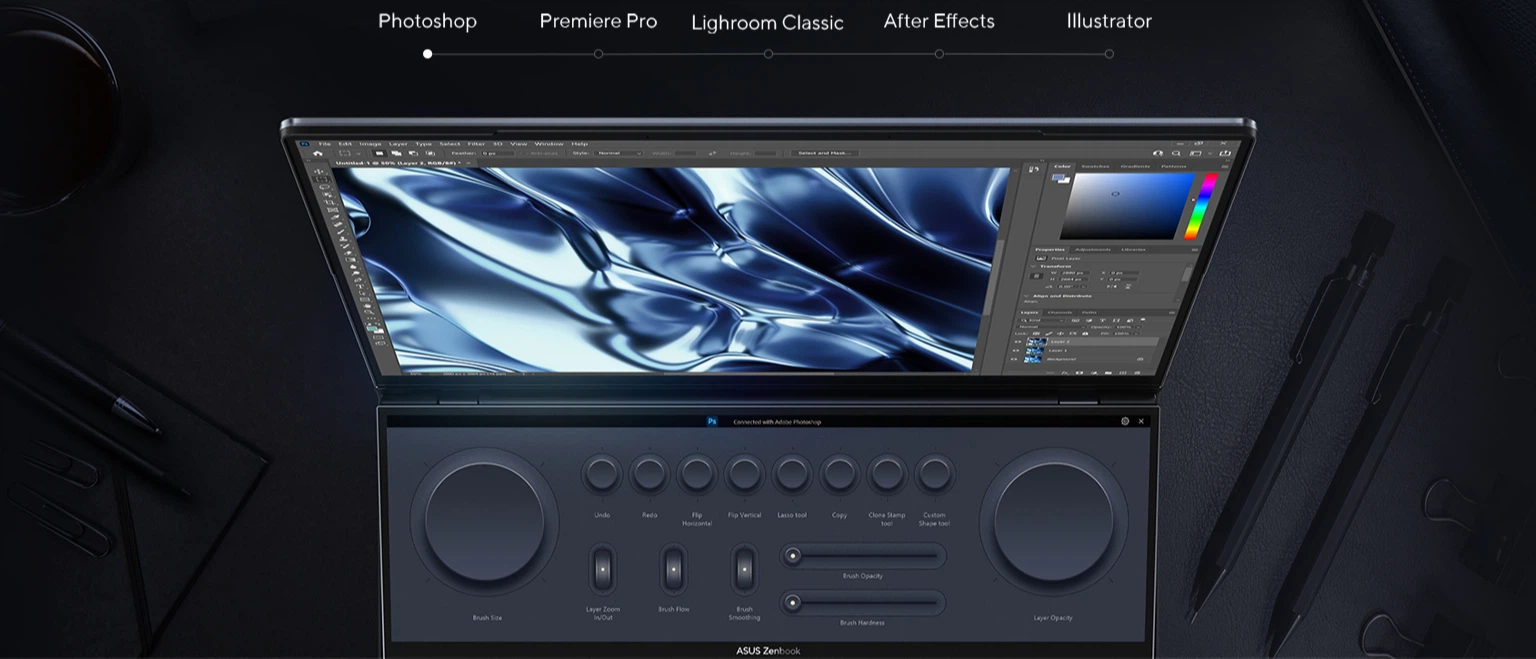Tap the Flip Vertical button
1536x659 pixels.
744,474
